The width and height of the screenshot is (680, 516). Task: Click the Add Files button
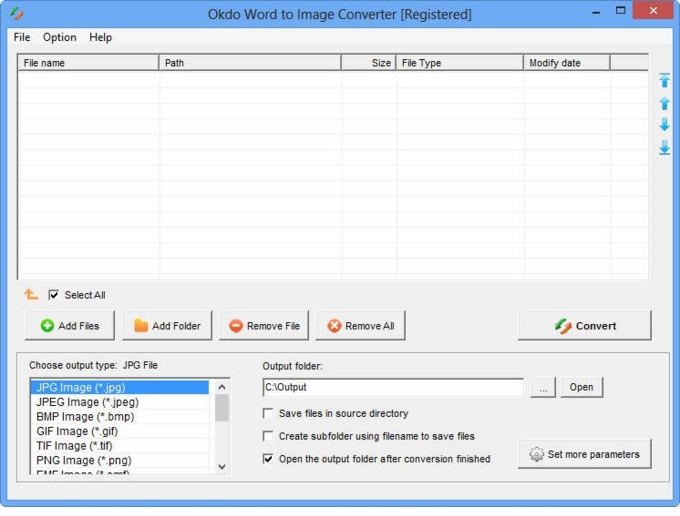pyautogui.click(x=70, y=326)
